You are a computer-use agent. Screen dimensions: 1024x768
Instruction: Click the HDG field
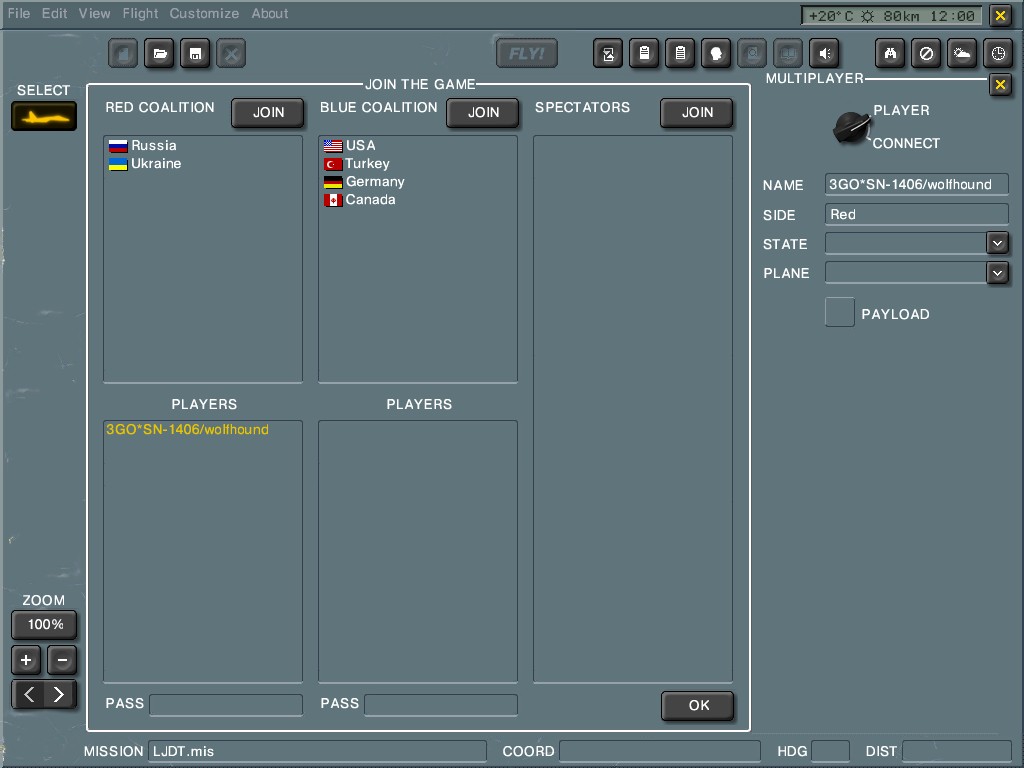coord(830,751)
